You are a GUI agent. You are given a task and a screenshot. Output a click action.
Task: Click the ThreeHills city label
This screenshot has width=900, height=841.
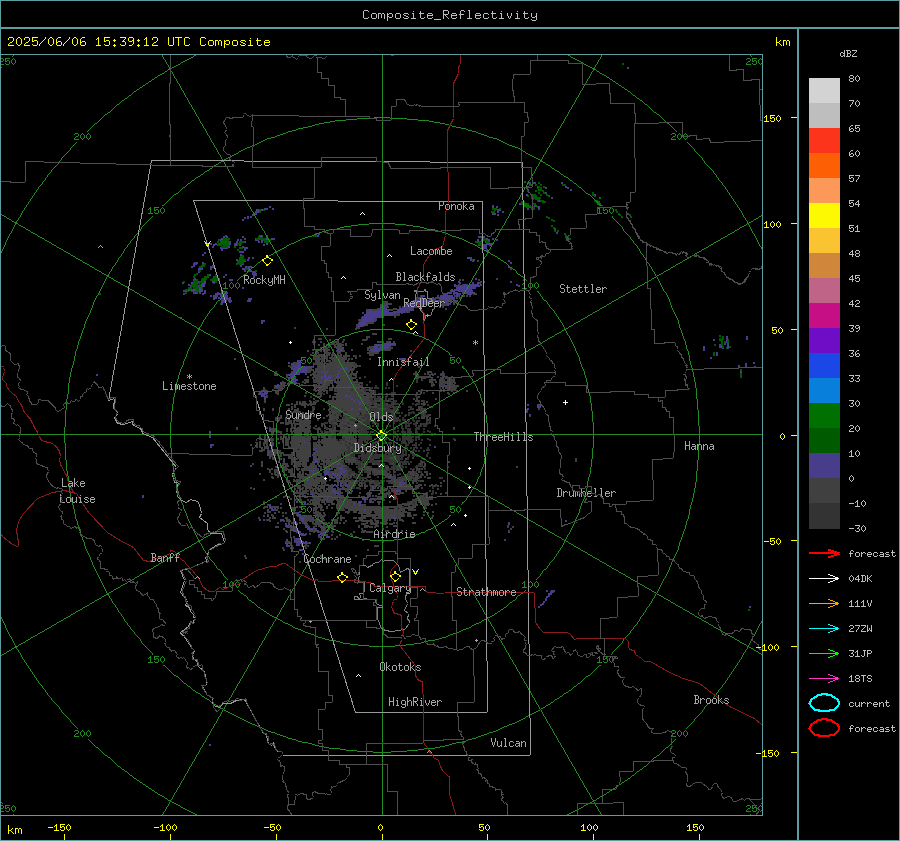(x=503, y=437)
